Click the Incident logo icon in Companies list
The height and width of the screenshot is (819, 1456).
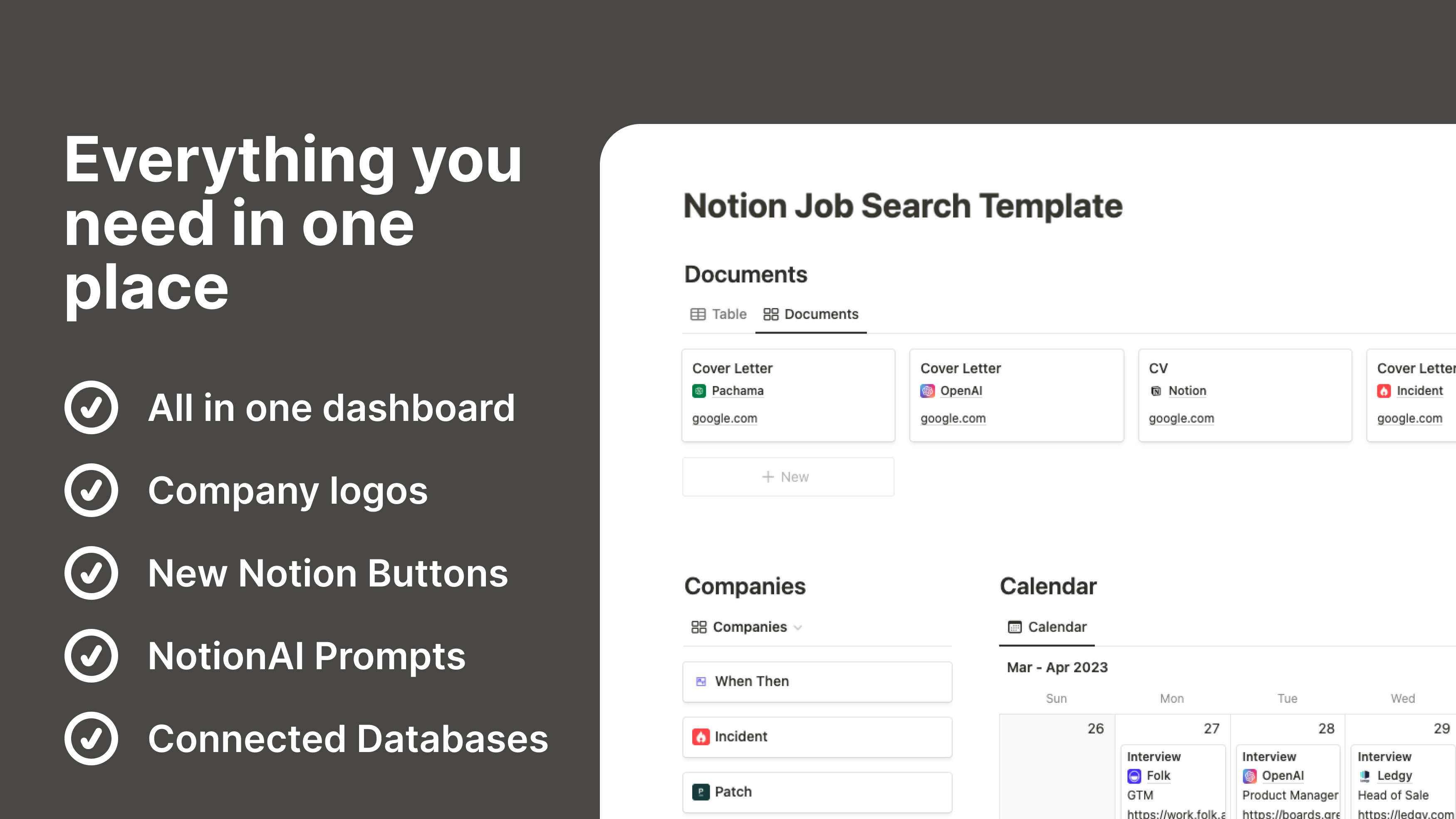[700, 736]
